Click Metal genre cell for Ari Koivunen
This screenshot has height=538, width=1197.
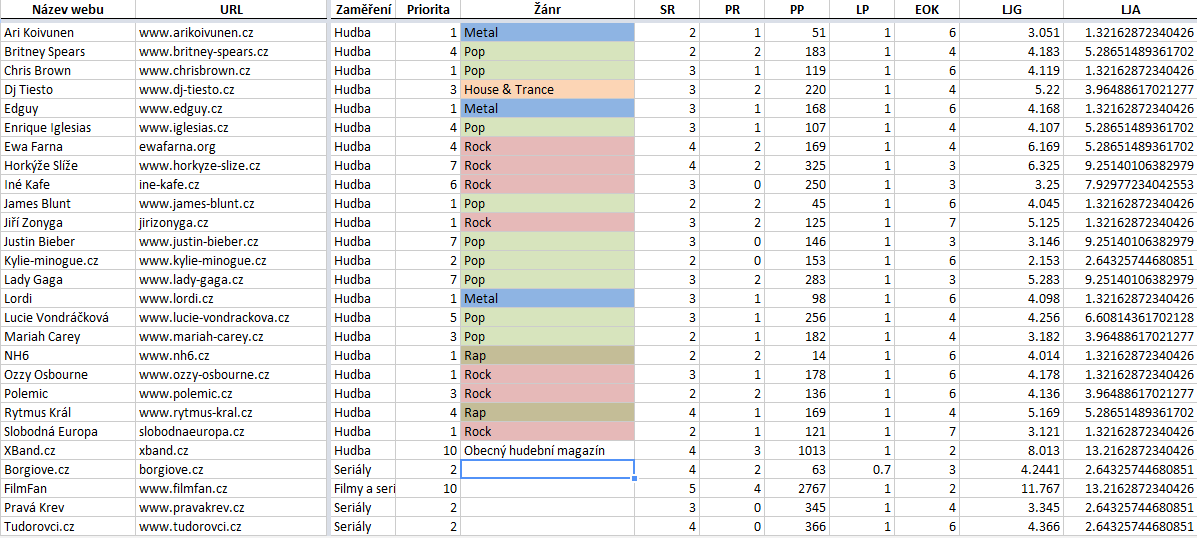click(x=547, y=33)
